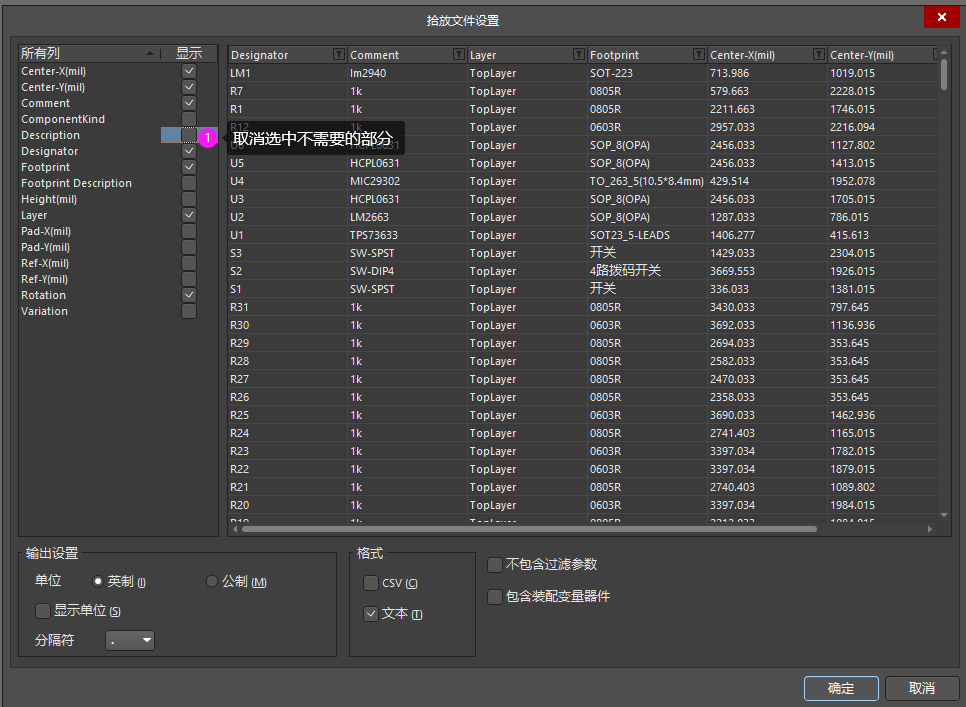Open filter on Designator column header
The width and height of the screenshot is (966, 707).
[336, 53]
